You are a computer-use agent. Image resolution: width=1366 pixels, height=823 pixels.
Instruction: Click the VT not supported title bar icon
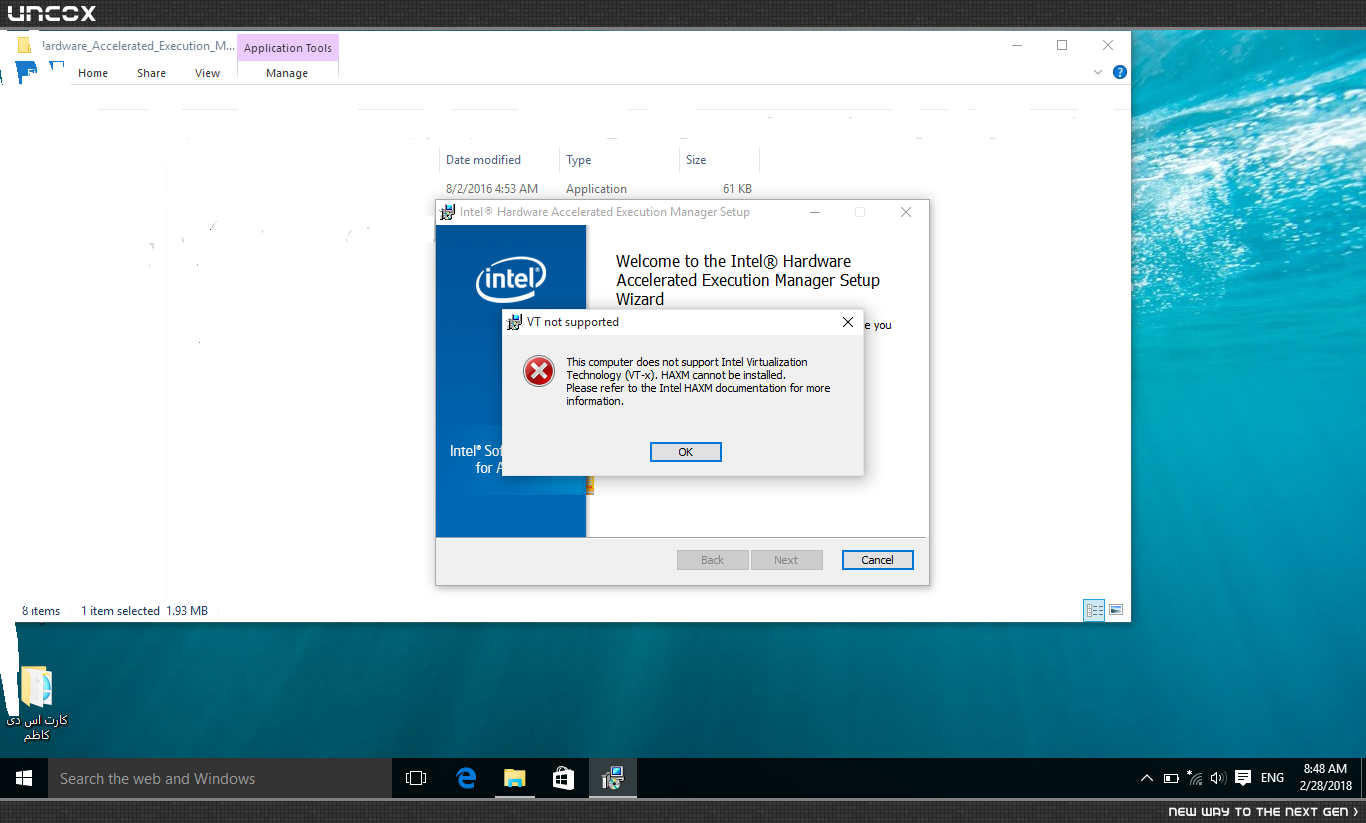coord(515,322)
